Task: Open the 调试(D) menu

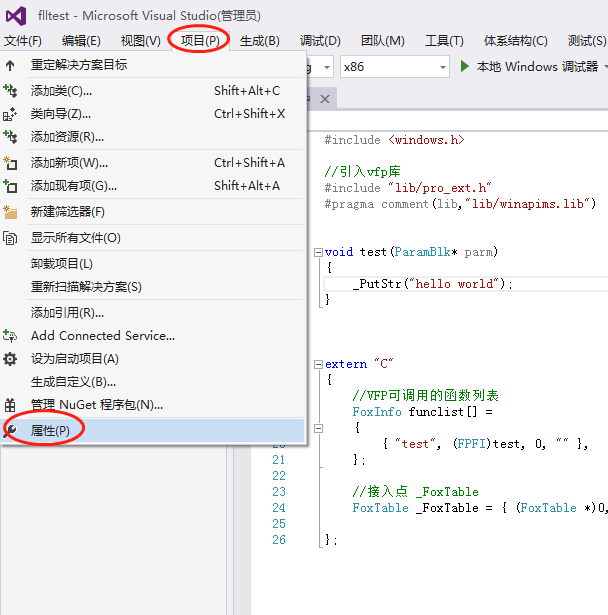Action: pos(320,41)
